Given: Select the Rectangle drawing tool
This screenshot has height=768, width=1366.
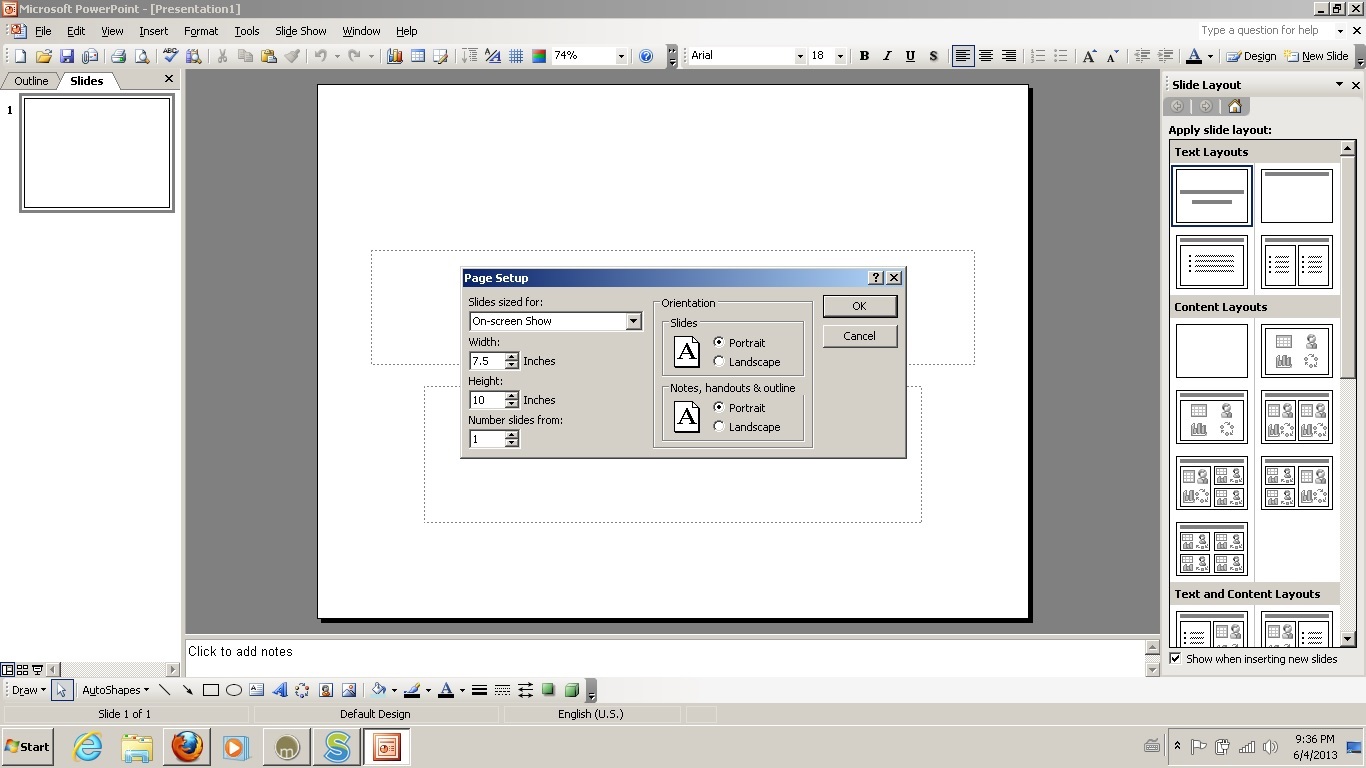Looking at the screenshot, I should (x=210, y=690).
